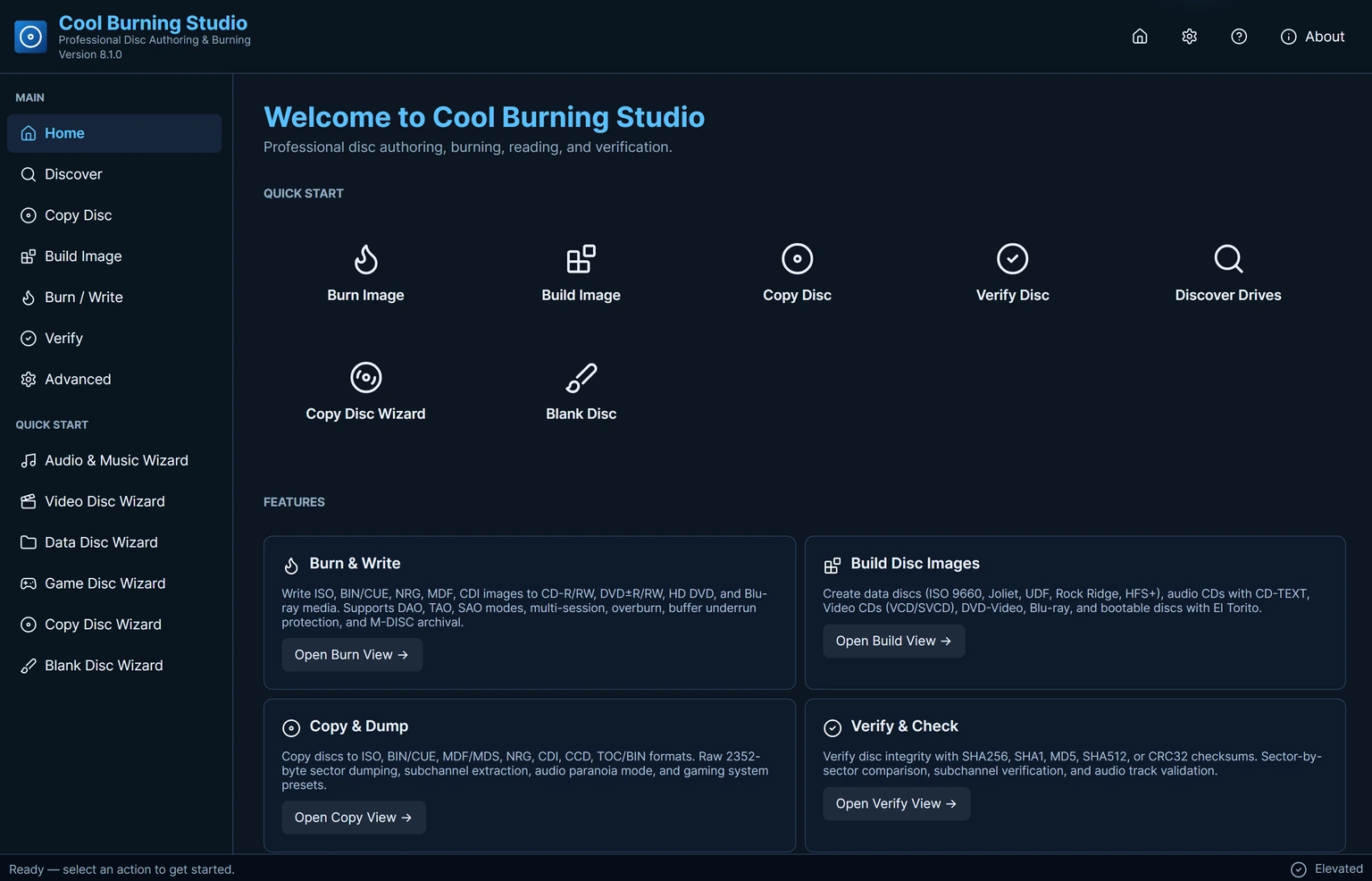The width and height of the screenshot is (1372, 881).
Task: Click the Elevated status bar text
Action: click(1339, 868)
